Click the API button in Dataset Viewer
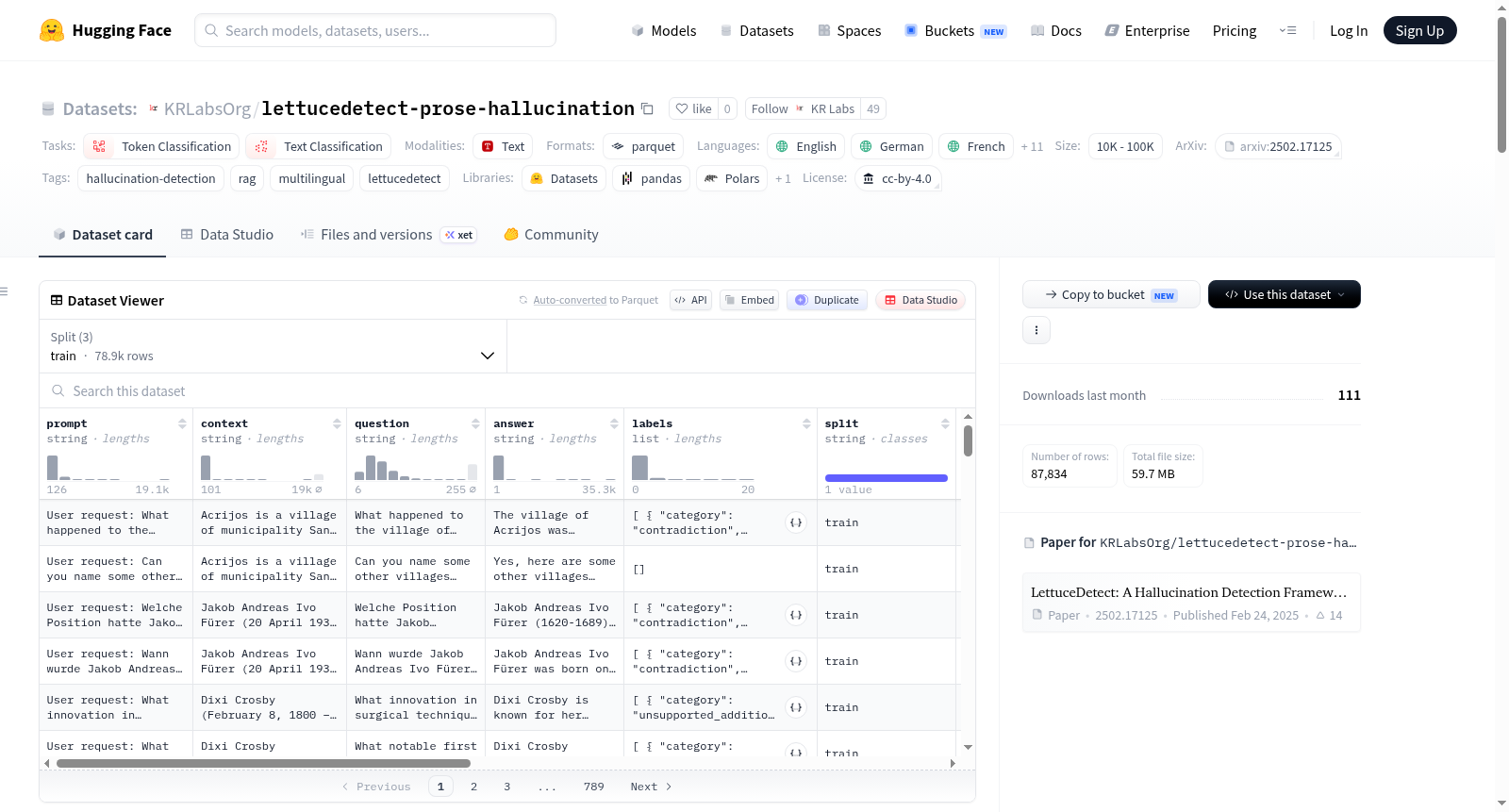The height and width of the screenshot is (812, 1509). (690, 300)
